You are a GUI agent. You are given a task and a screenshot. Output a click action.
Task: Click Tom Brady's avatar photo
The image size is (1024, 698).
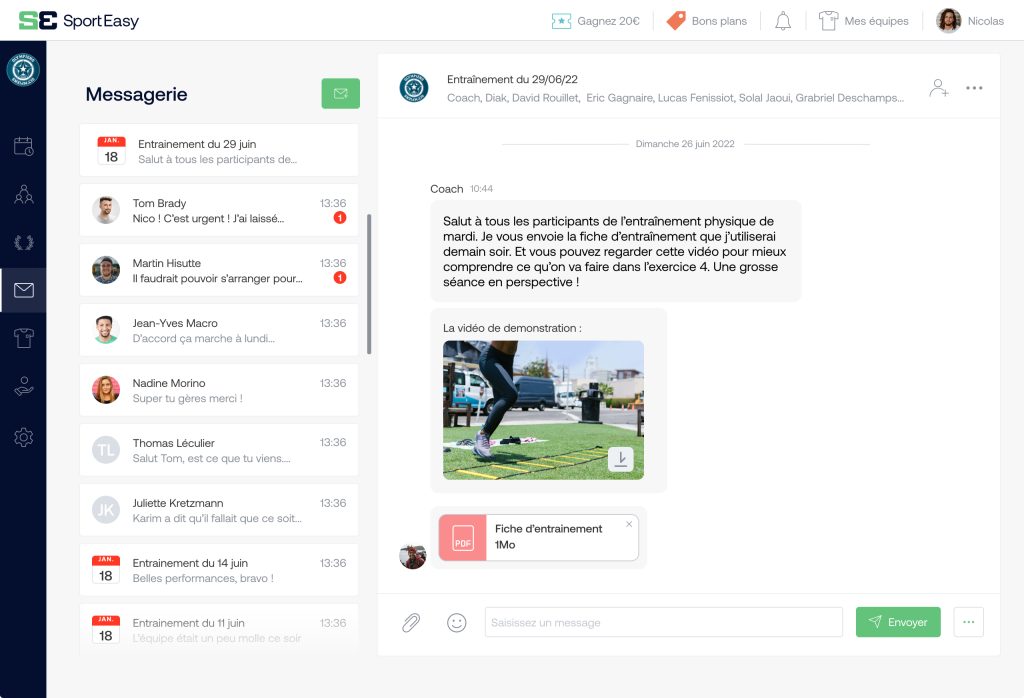(106, 210)
